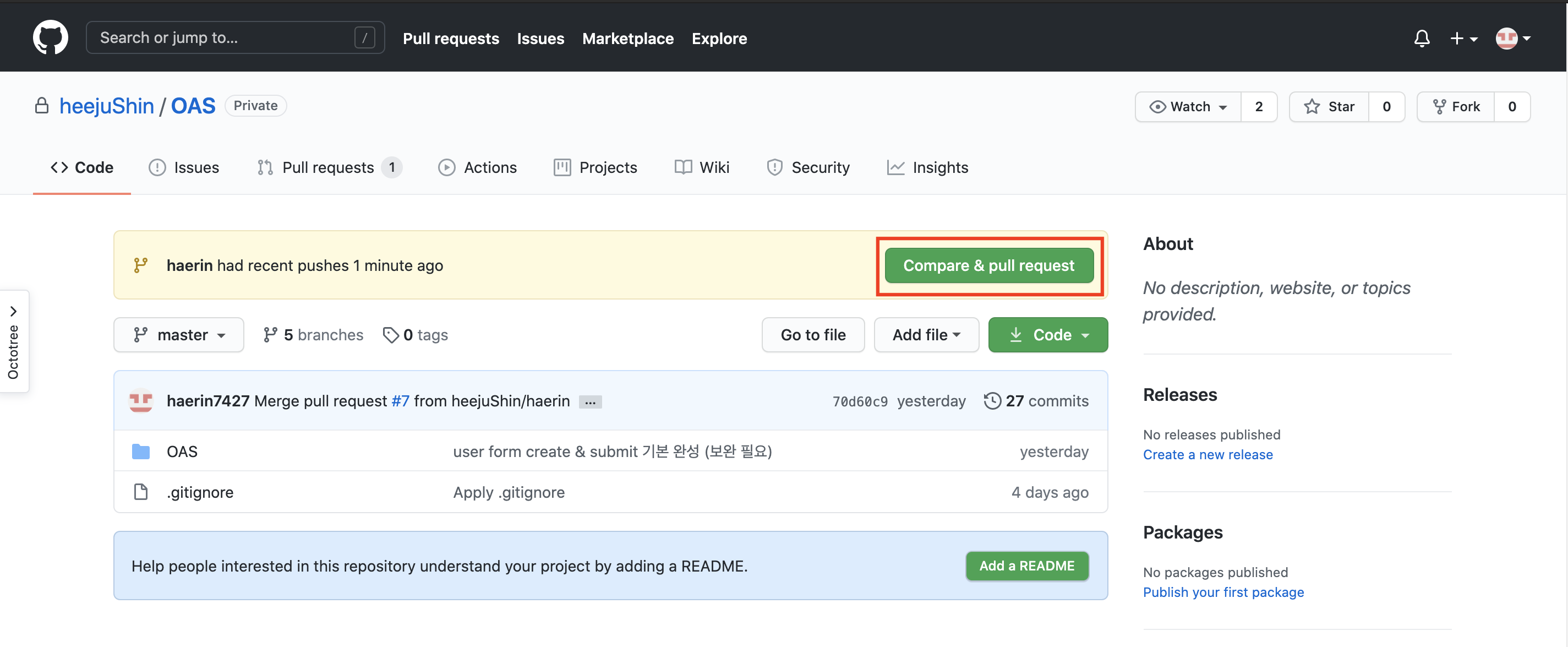Expand the commit message ellipsis
This screenshot has width=1568, height=647.
click(590, 401)
